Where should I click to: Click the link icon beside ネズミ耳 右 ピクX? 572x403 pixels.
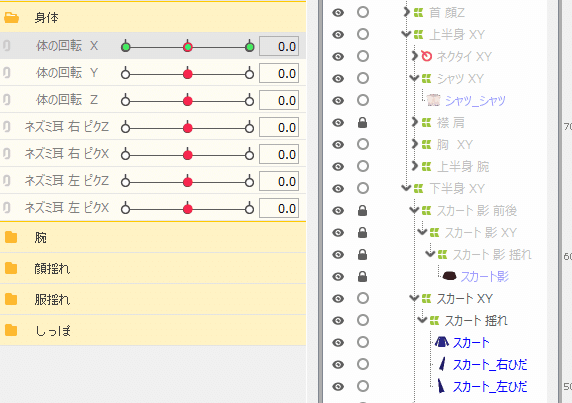coord(7,154)
